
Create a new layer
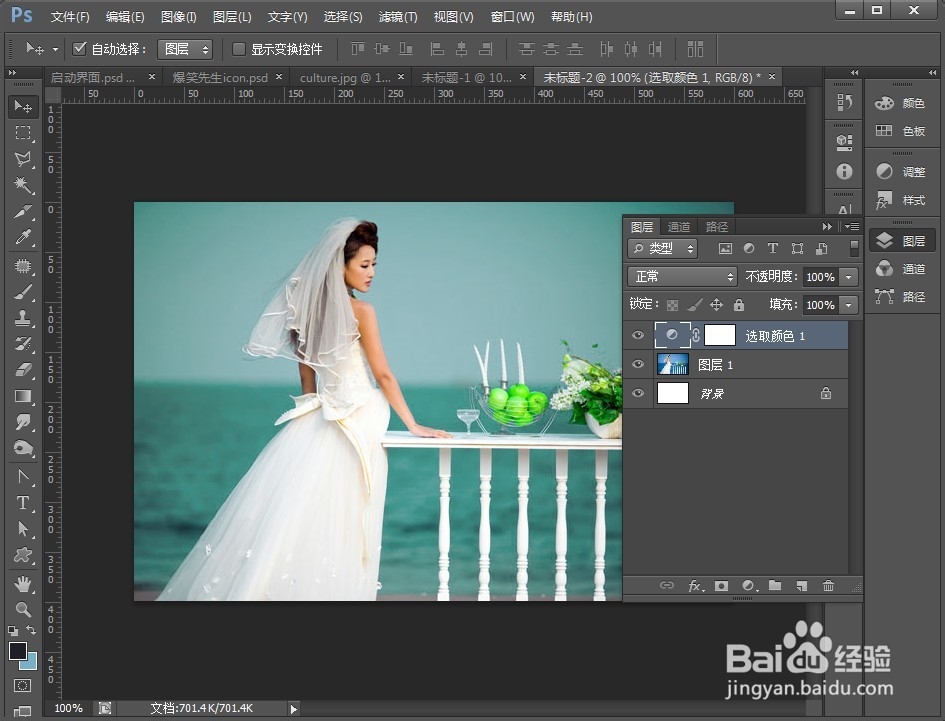click(802, 585)
